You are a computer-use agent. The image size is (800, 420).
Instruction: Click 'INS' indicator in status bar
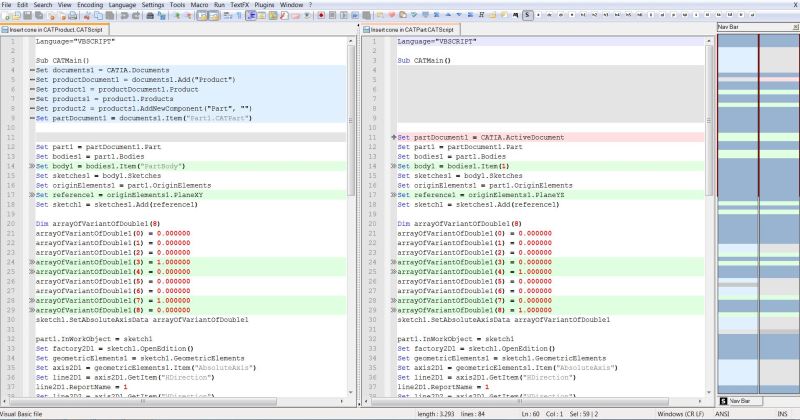click(x=782, y=414)
